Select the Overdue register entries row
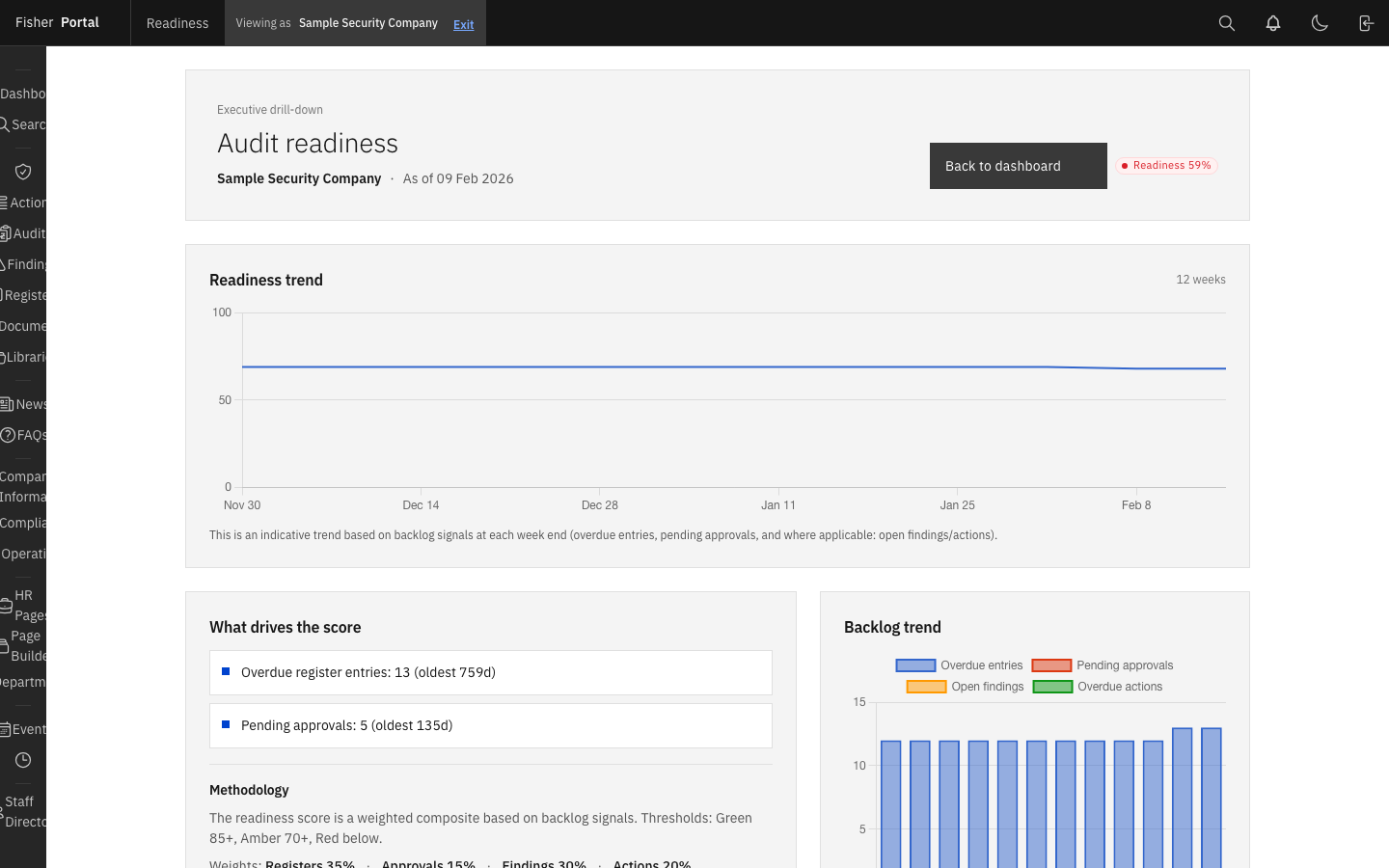Viewport: 1389px width, 868px height. click(x=490, y=672)
